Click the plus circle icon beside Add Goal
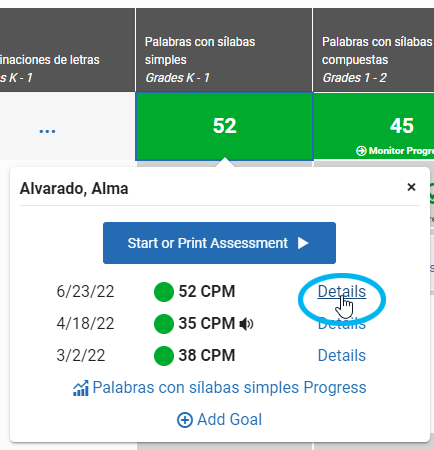Viewport: 434px width, 450px height. click(185, 420)
